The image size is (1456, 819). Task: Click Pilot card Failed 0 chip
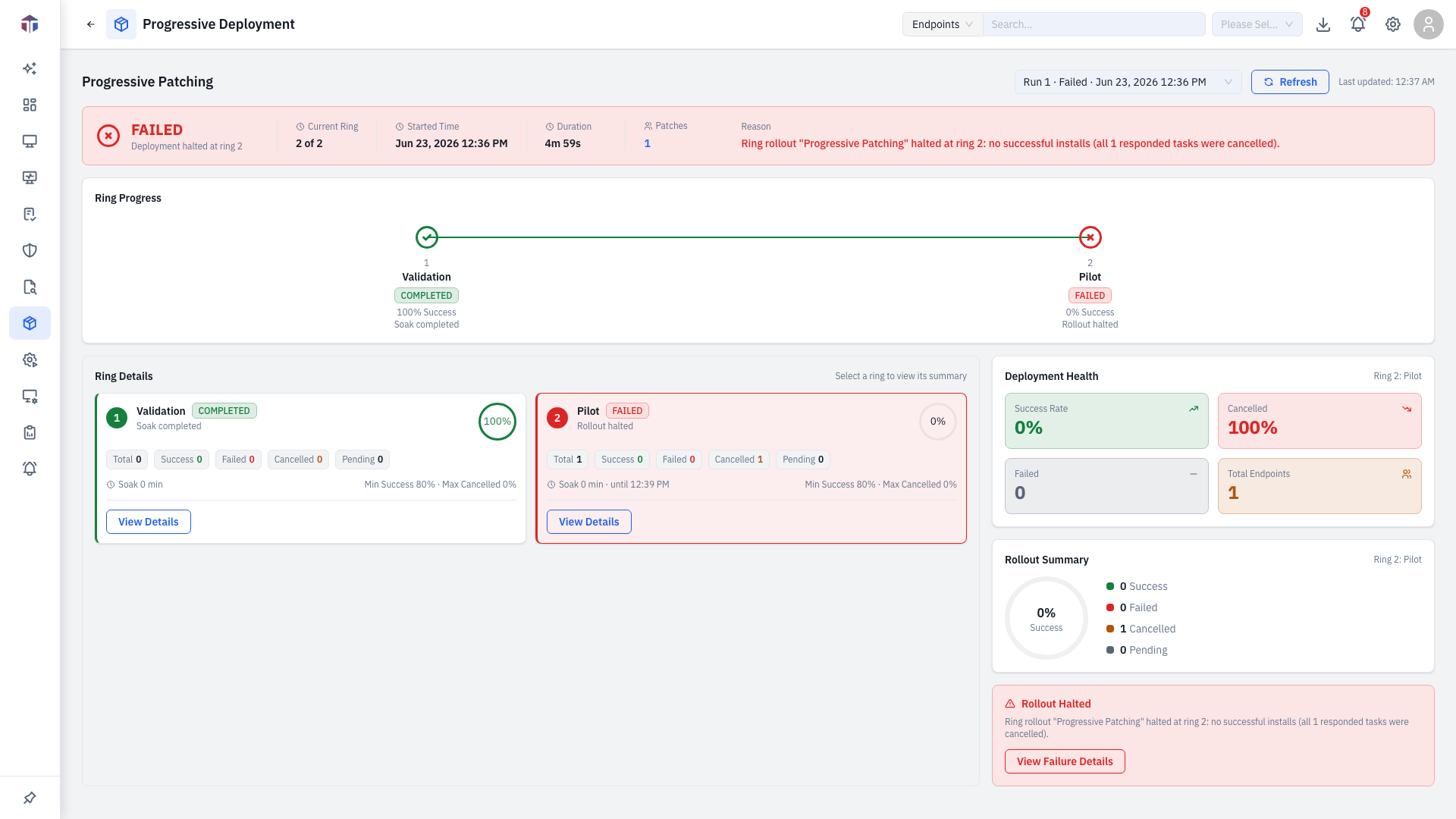coord(679,460)
